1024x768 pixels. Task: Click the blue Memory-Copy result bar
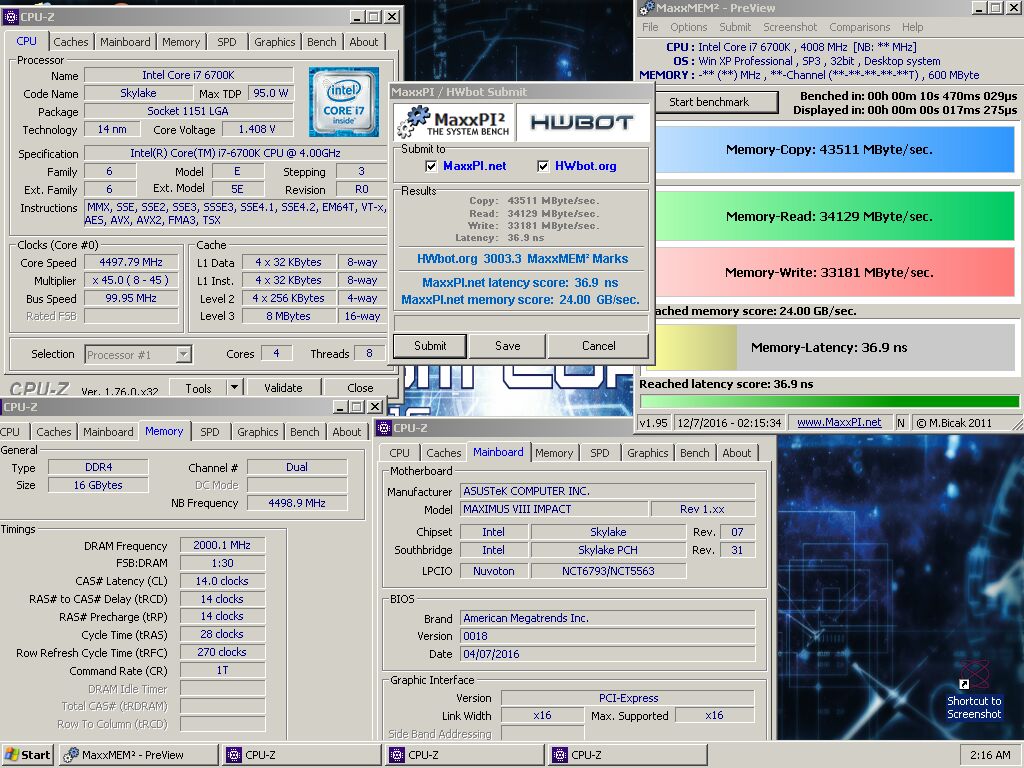(835, 150)
